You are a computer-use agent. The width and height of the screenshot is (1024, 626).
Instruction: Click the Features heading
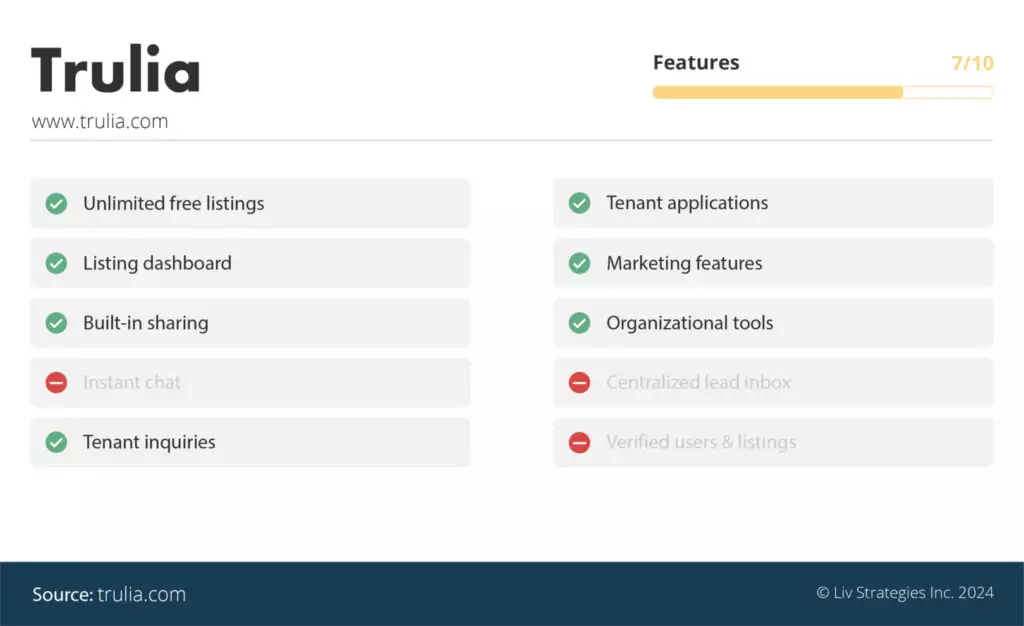[696, 62]
